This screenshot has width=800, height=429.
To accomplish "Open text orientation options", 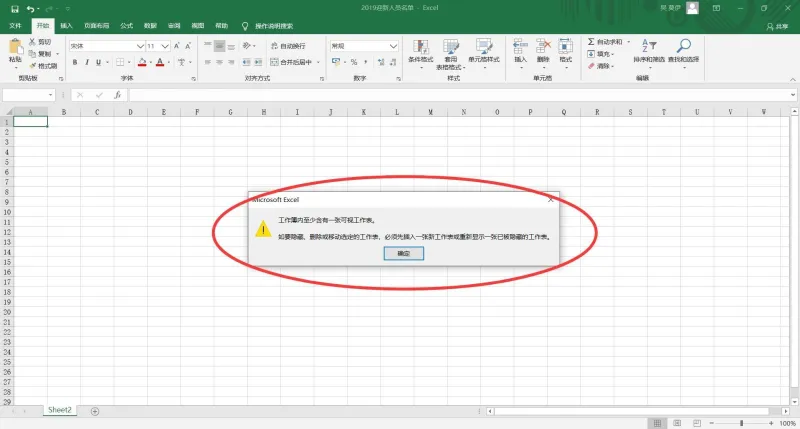I will [x=247, y=46].
